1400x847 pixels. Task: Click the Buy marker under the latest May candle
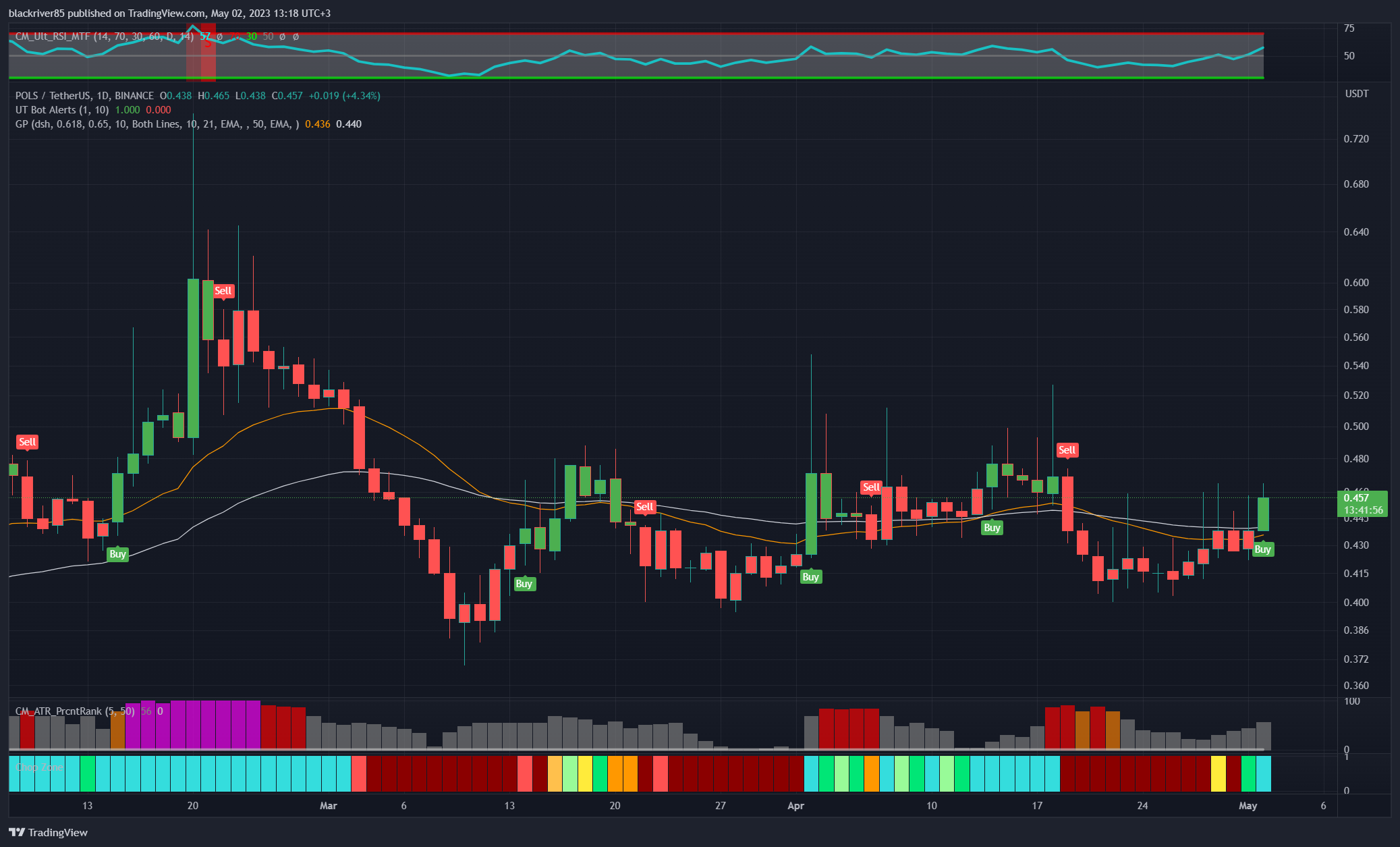click(x=1262, y=549)
